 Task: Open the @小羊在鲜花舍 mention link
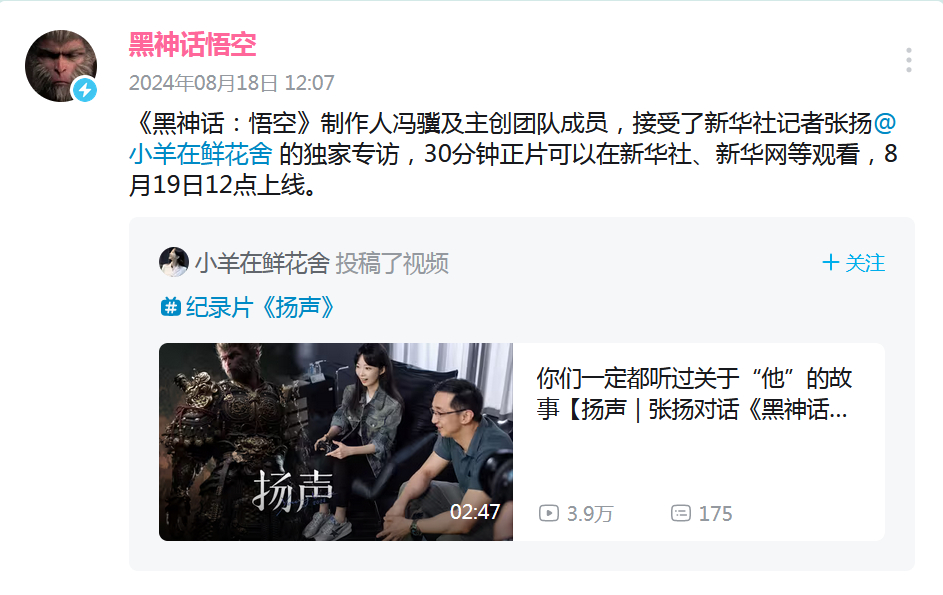pos(512,138)
